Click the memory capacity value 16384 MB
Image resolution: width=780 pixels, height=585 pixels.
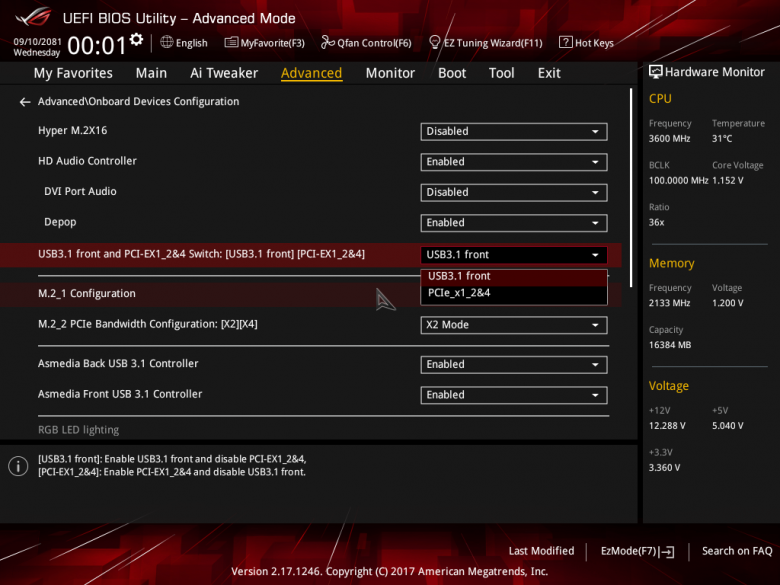pyautogui.click(x=670, y=345)
